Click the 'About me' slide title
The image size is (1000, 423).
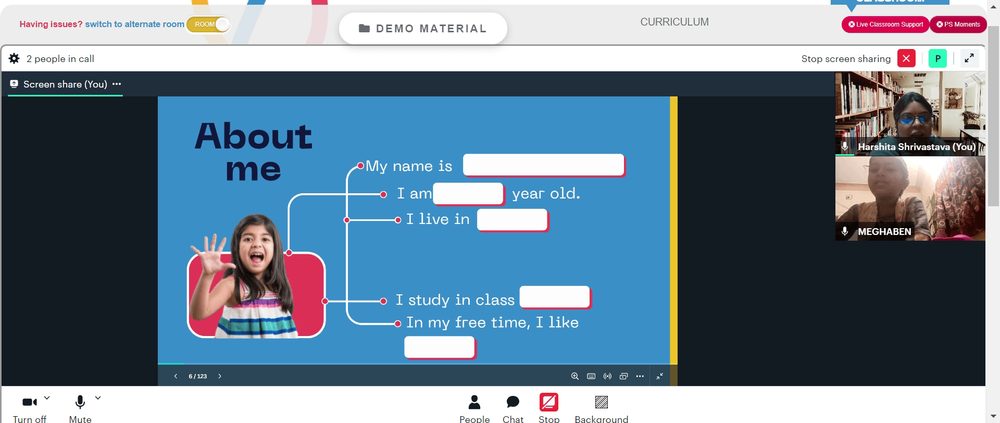click(253, 152)
